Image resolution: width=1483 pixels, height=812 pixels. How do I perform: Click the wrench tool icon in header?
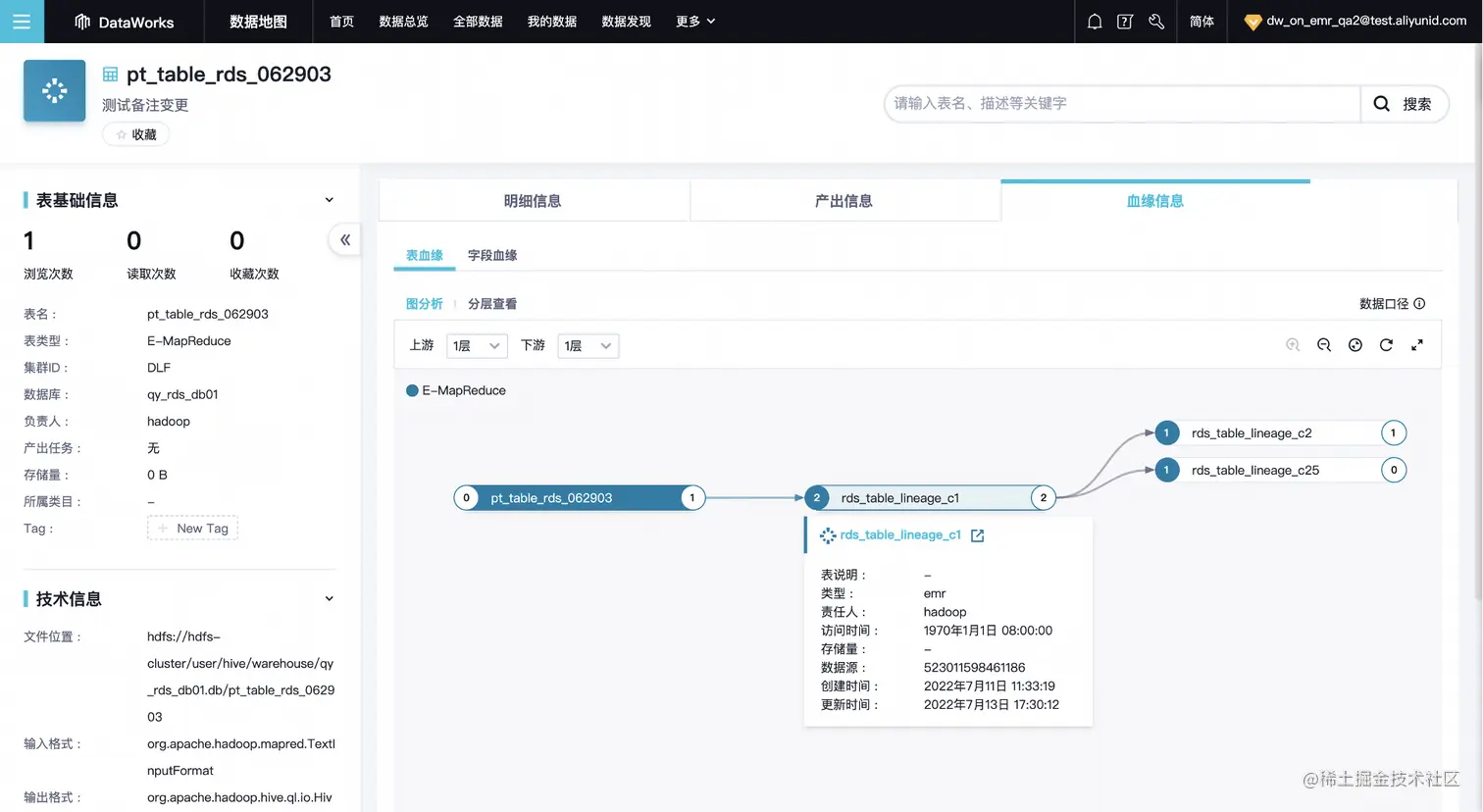point(1156,22)
